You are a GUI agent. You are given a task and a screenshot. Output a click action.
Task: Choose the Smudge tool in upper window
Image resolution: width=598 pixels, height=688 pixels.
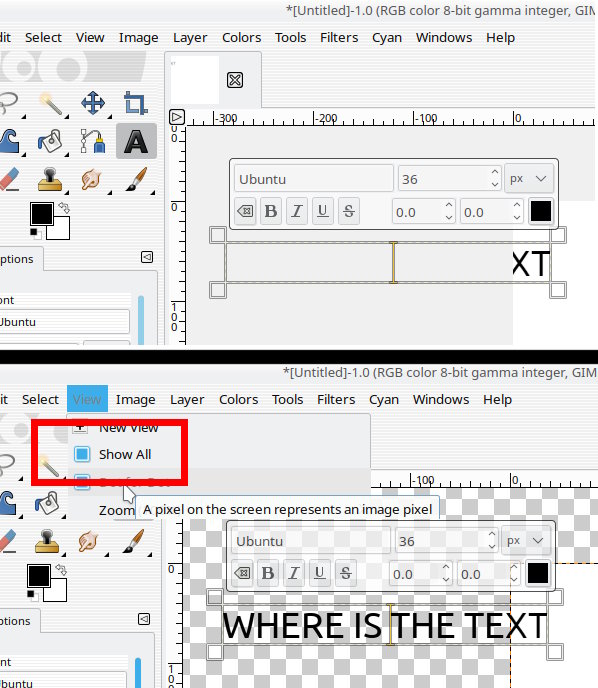click(x=92, y=179)
